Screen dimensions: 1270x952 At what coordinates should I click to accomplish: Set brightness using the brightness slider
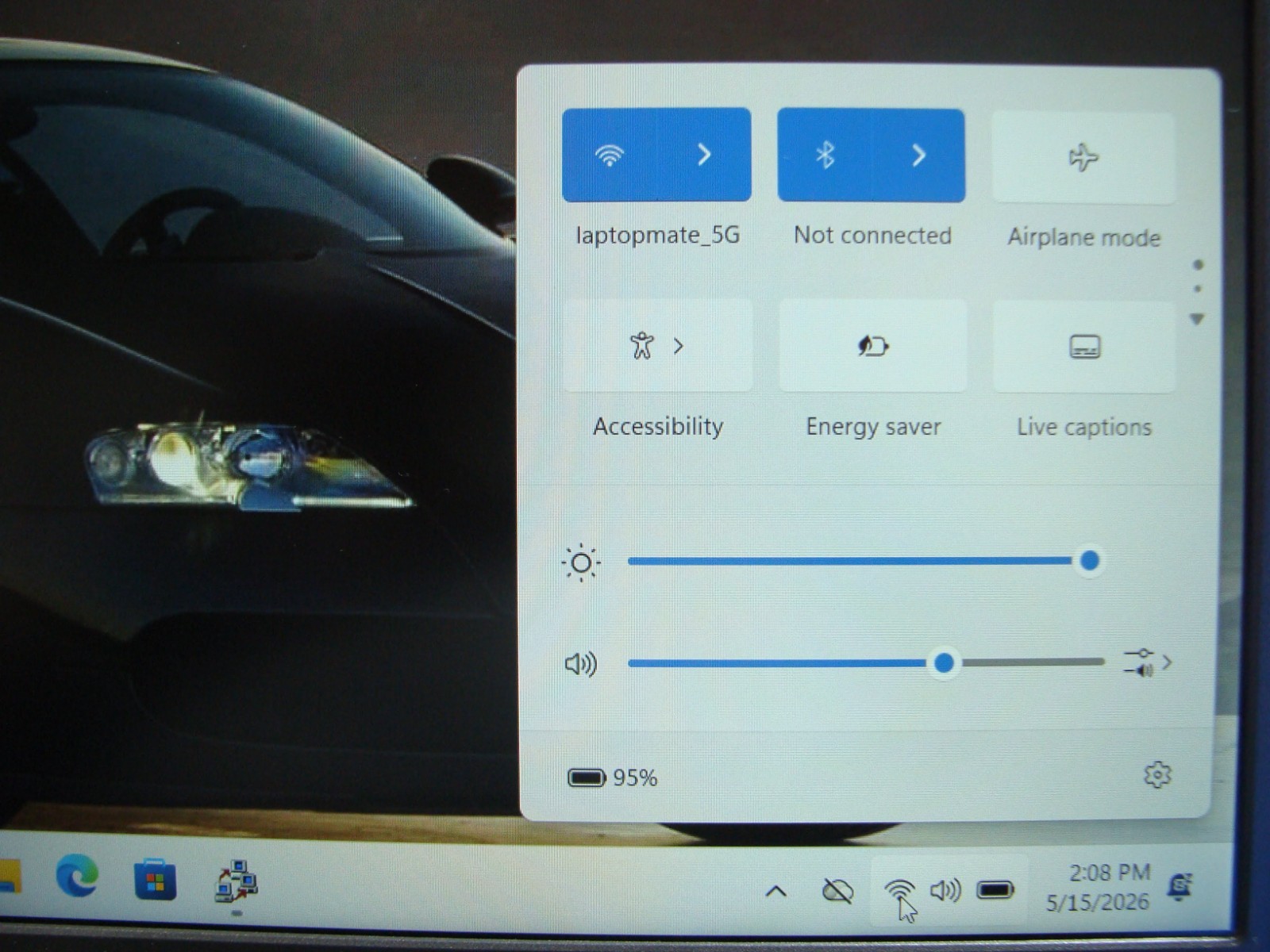[x=865, y=561]
